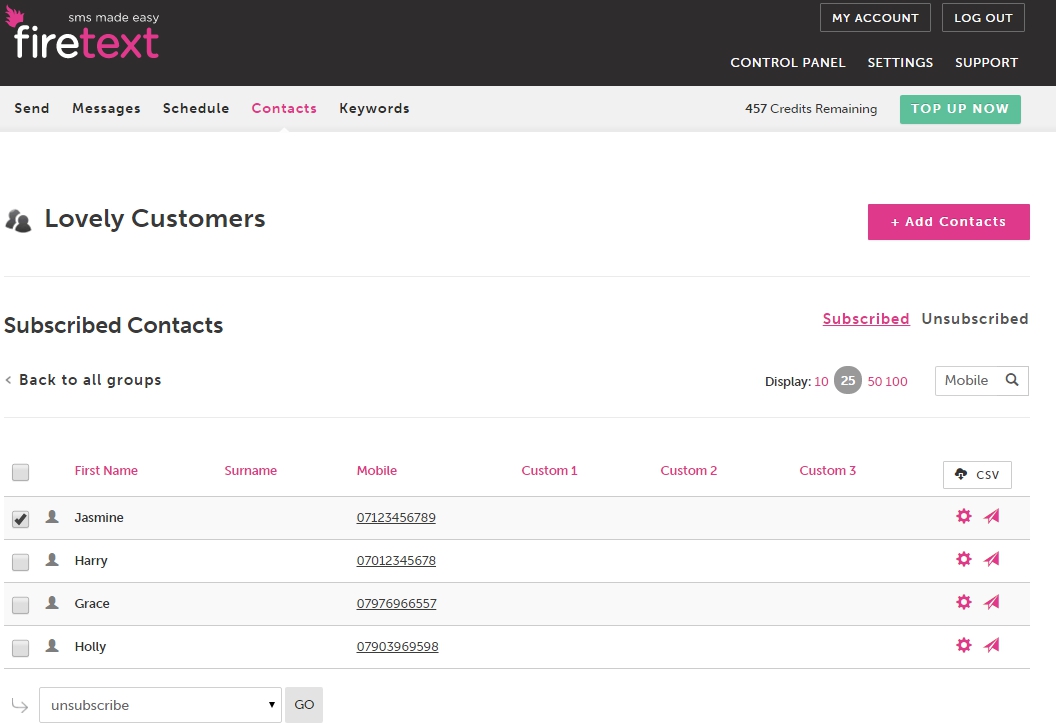View Subscribed contacts link
The image size is (1056, 724).
click(x=866, y=319)
